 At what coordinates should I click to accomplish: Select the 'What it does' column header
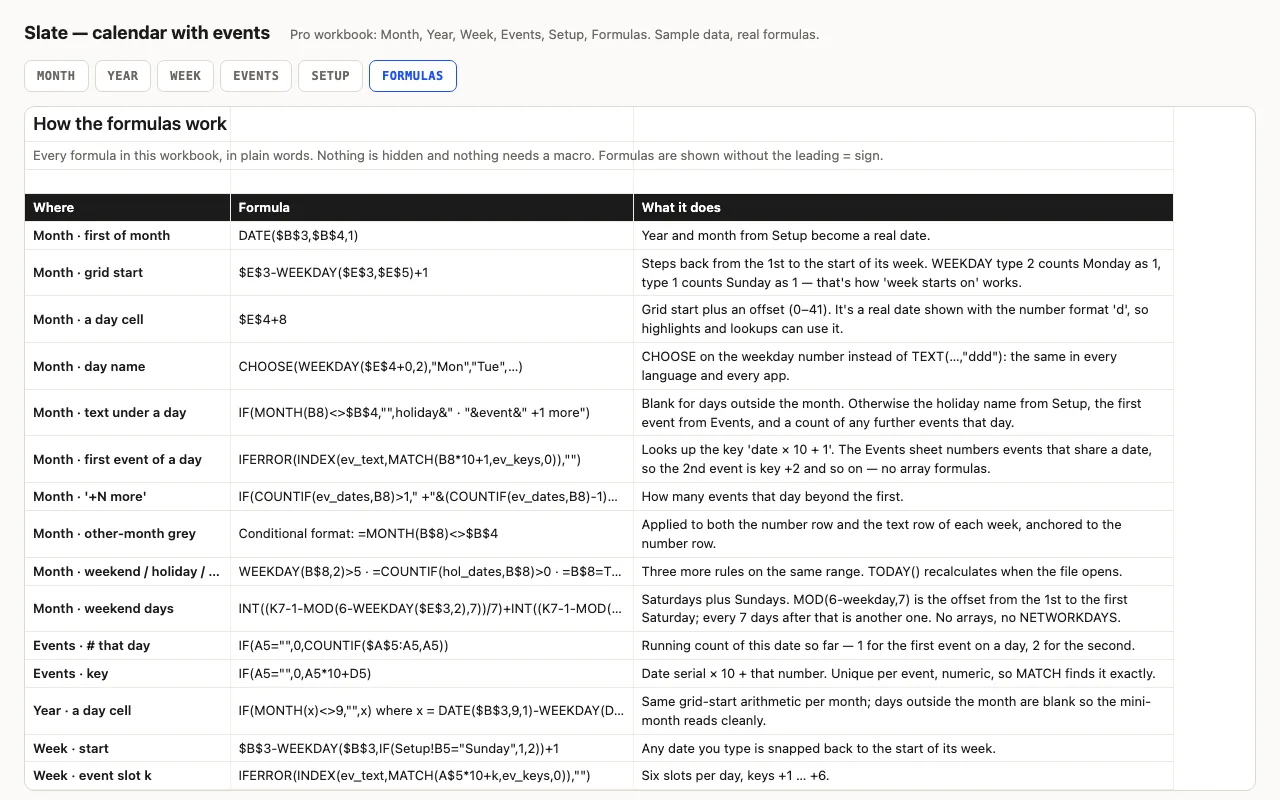[x=903, y=207]
